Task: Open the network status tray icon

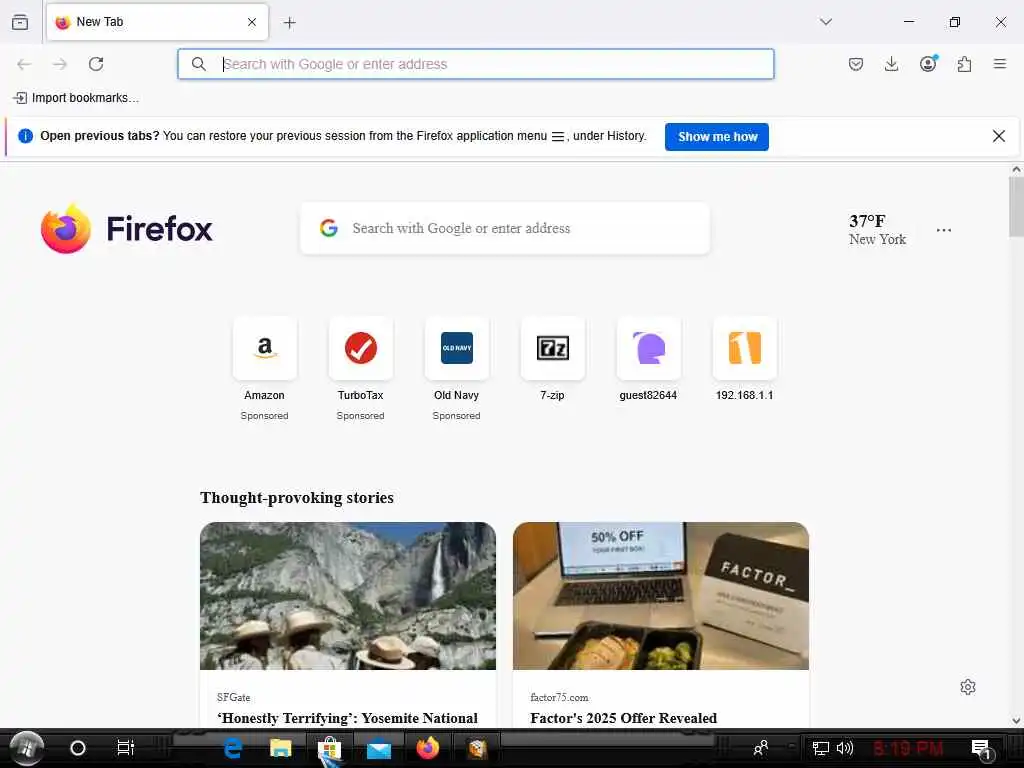Action: (820, 748)
